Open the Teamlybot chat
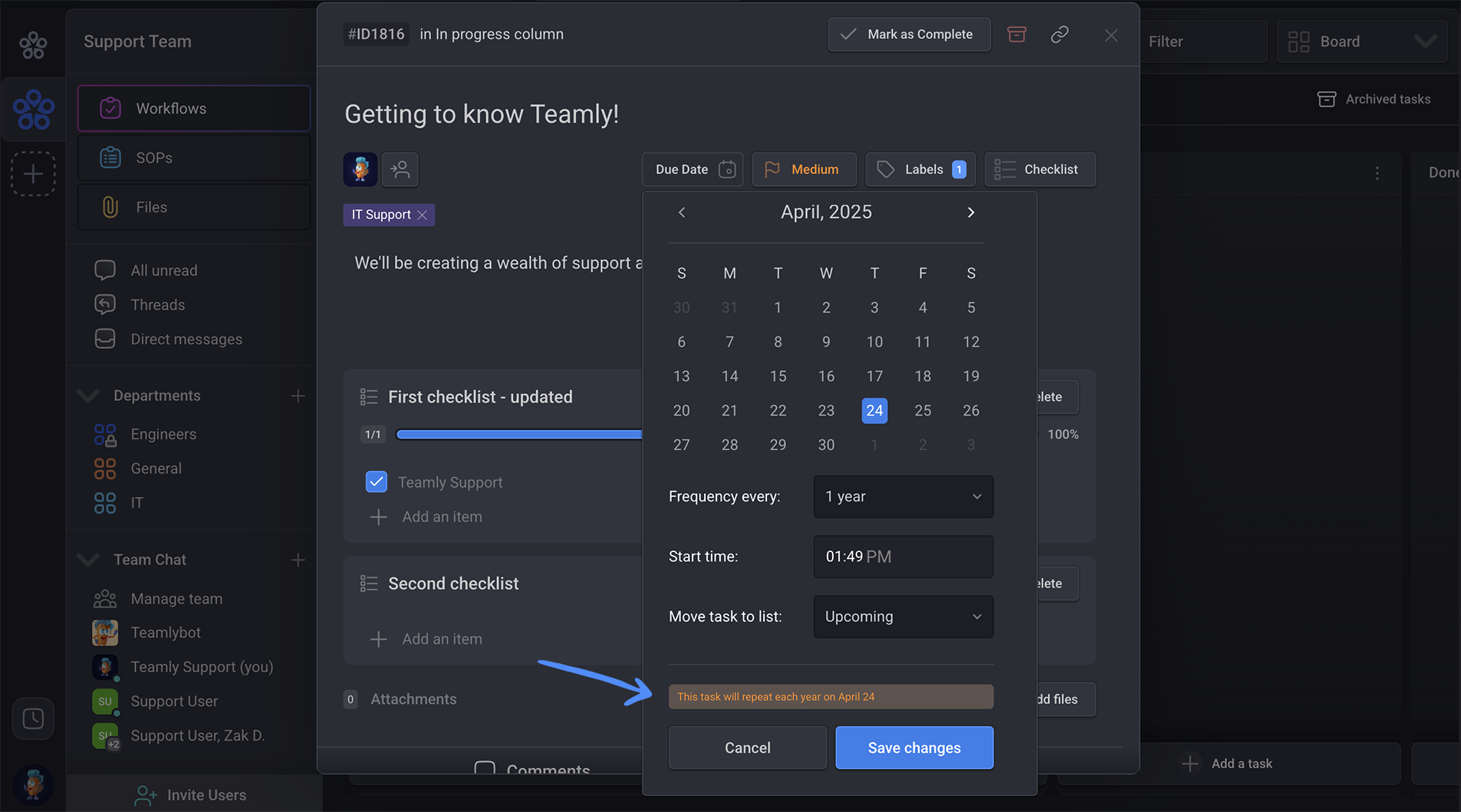The image size is (1461, 812). [x=165, y=633]
